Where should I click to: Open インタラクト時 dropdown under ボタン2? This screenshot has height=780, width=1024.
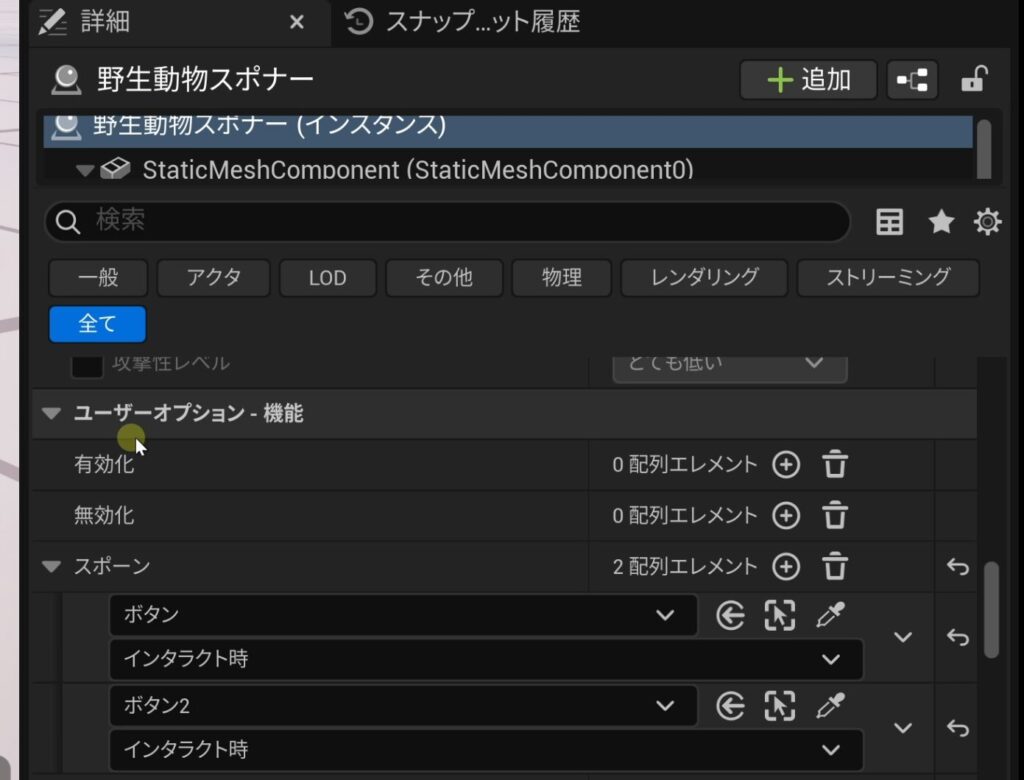coord(485,749)
